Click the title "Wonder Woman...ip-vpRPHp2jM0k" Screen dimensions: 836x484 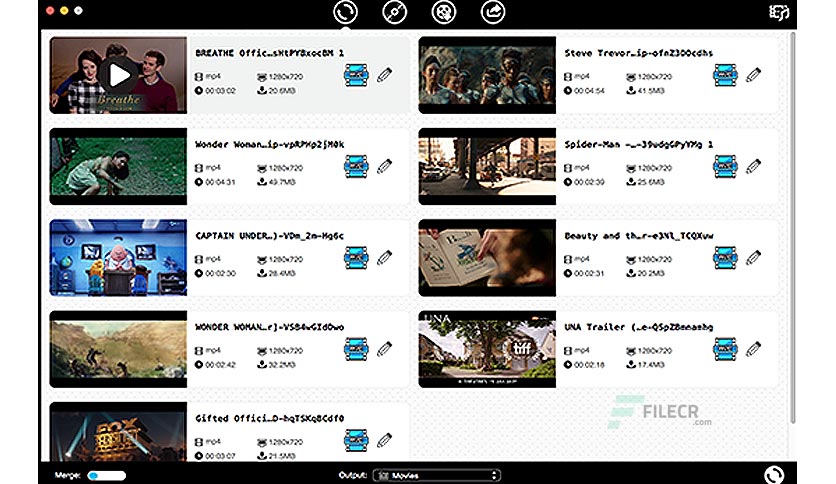(x=269, y=144)
